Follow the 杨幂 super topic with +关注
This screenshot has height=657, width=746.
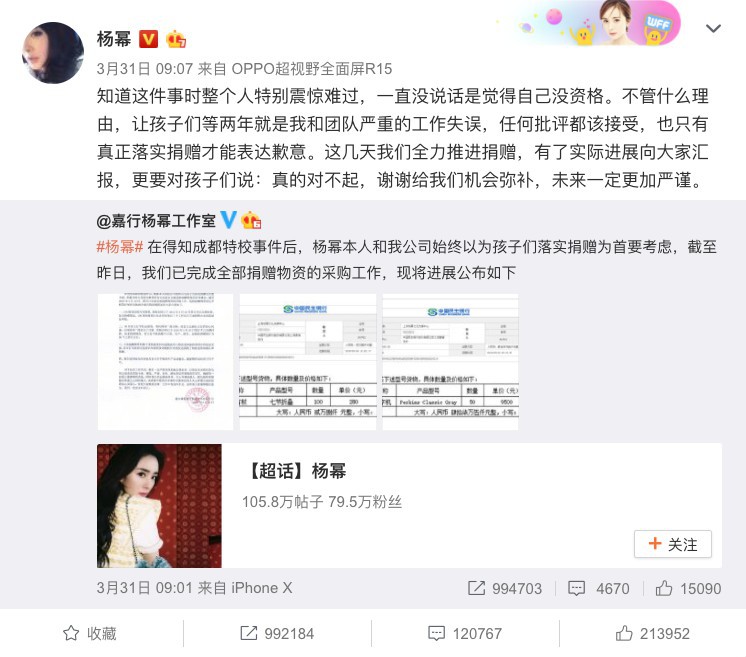tap(673, 544)
